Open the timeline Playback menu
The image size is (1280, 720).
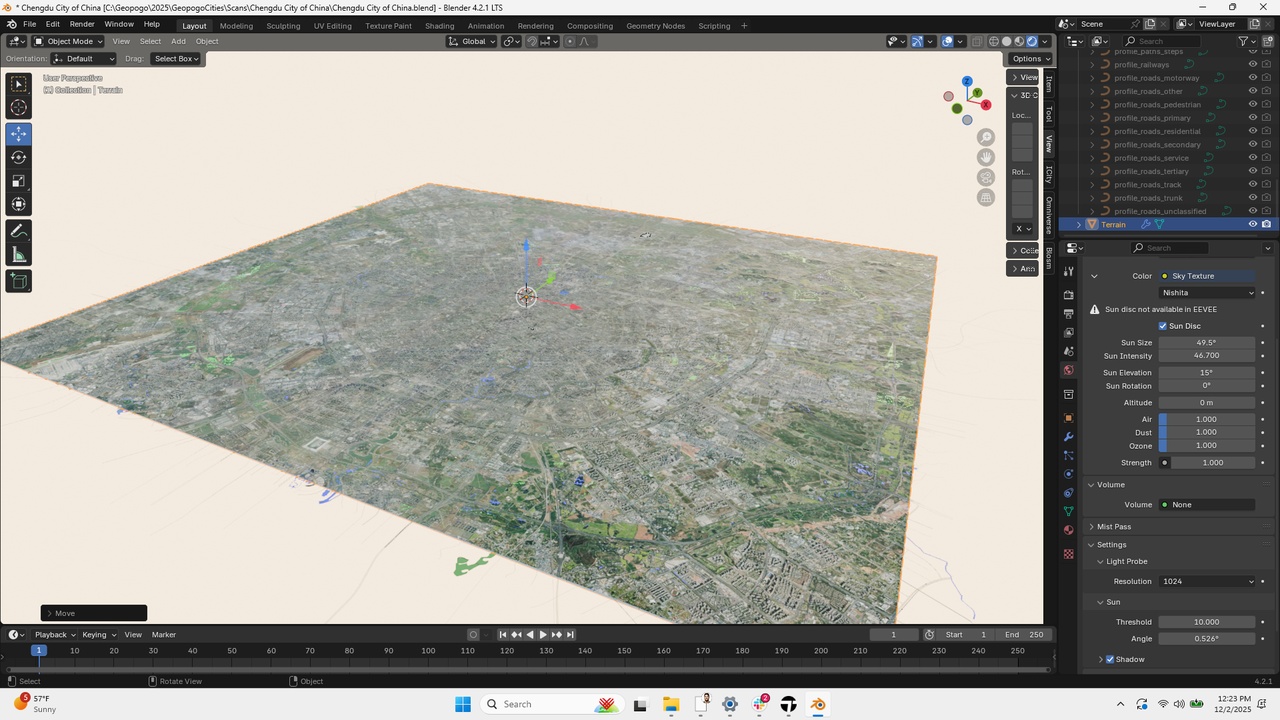54,634
